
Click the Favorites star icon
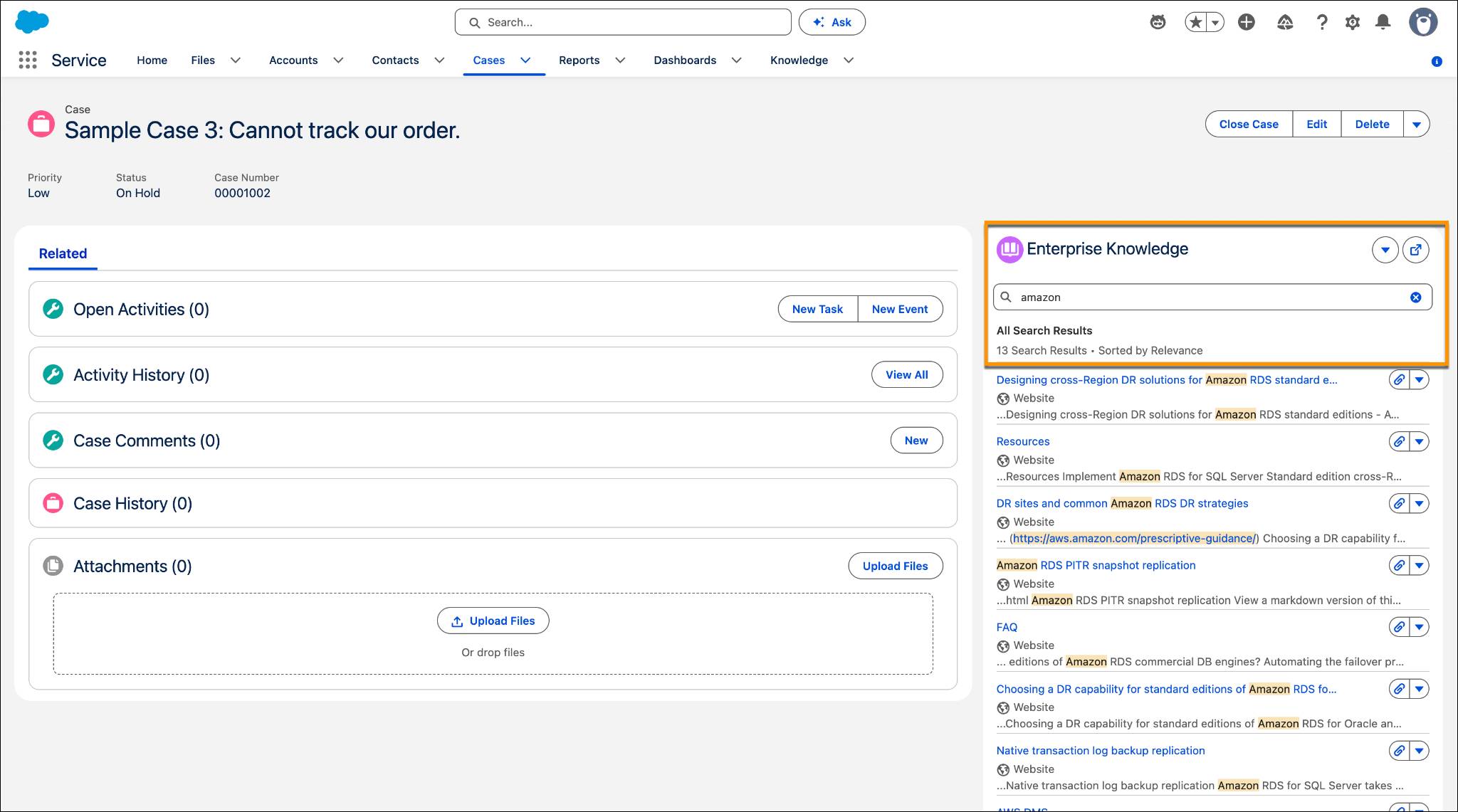click(x=1196, y=22)
